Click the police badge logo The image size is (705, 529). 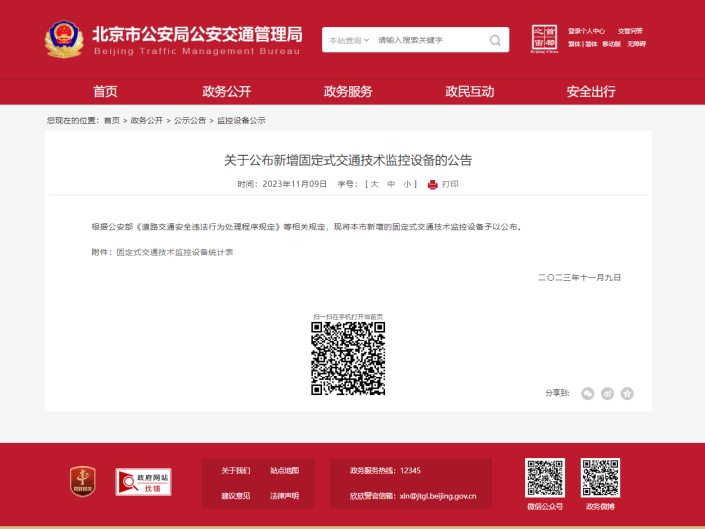(x=64, y=40)
